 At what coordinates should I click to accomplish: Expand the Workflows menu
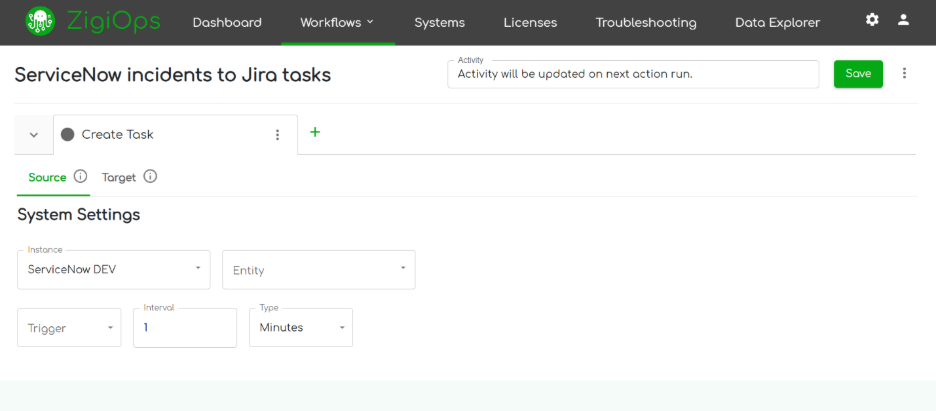pos(337,23)
